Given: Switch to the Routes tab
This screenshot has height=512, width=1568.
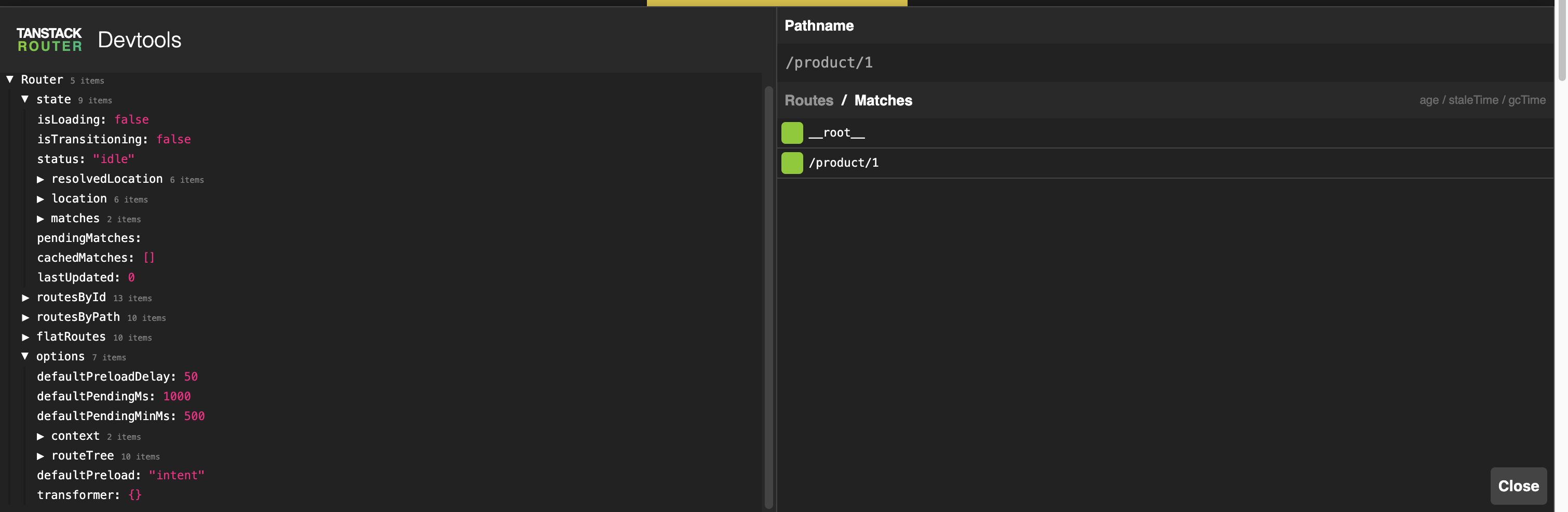Looking at the screenshot, I should point(808,100).
